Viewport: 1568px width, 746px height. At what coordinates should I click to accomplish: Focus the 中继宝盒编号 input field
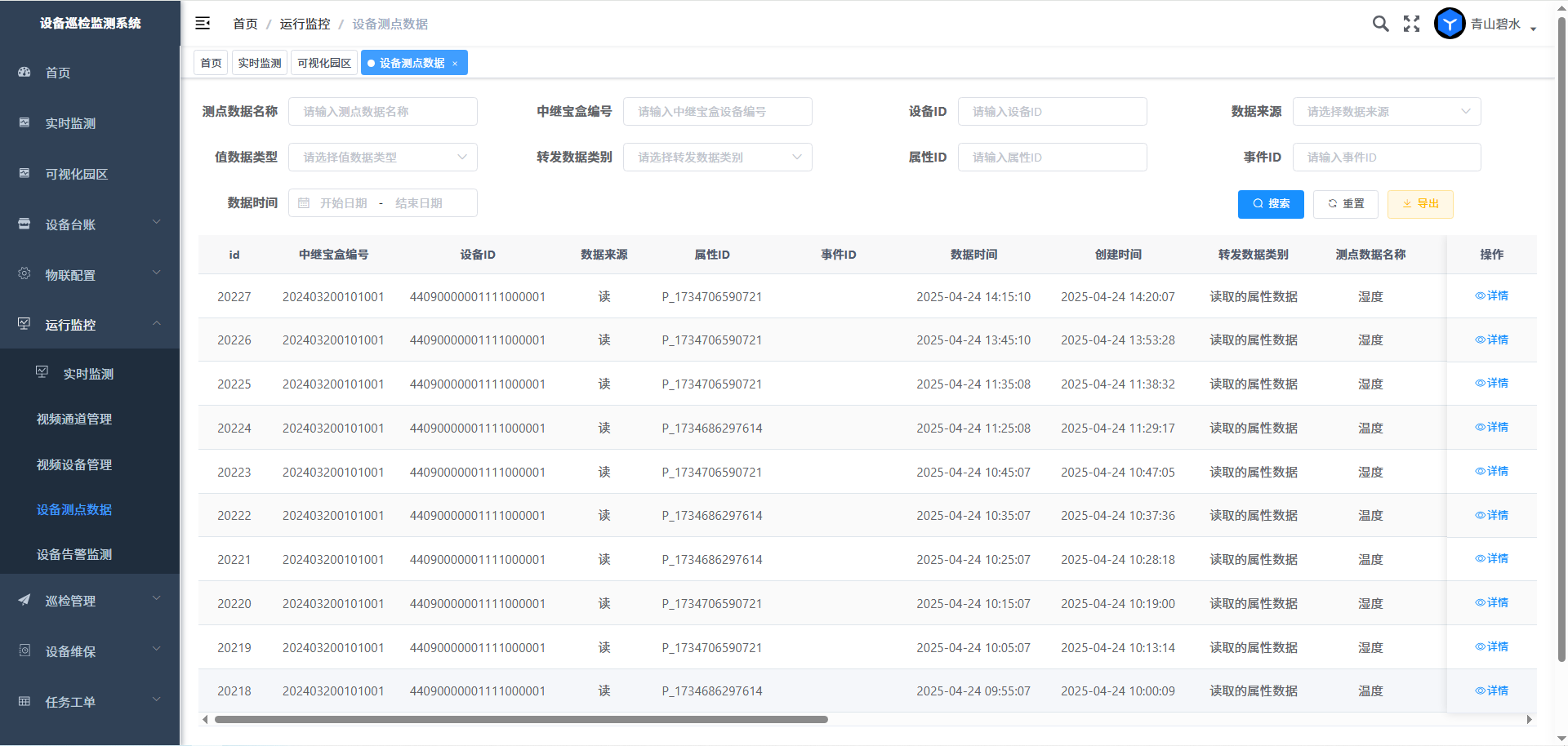click(x=717, y=112)
